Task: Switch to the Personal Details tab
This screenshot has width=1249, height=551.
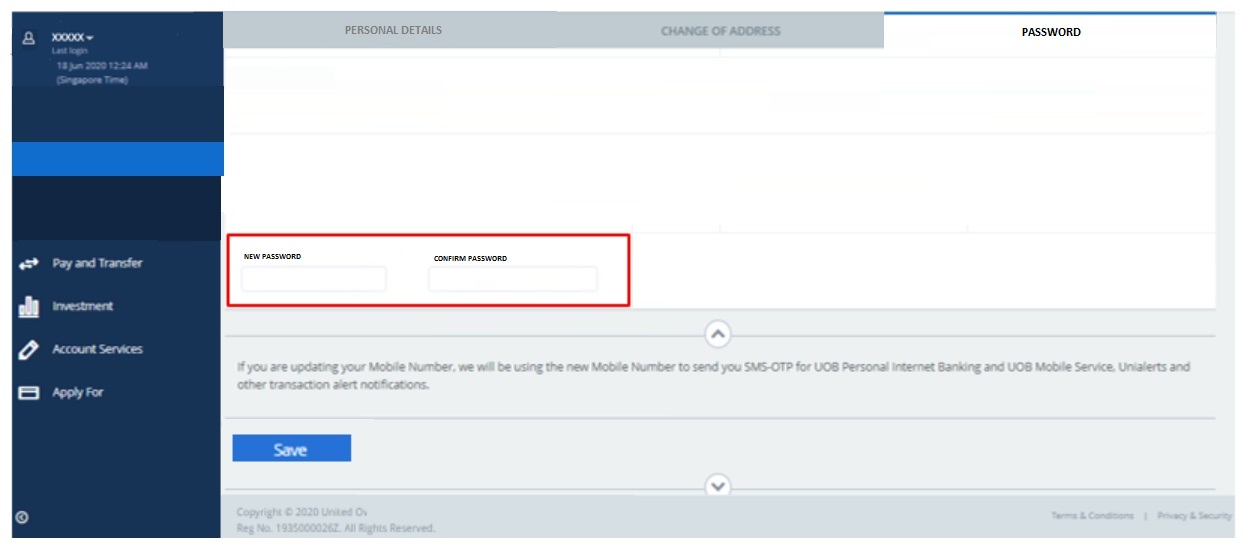Action: click(393, 30)
